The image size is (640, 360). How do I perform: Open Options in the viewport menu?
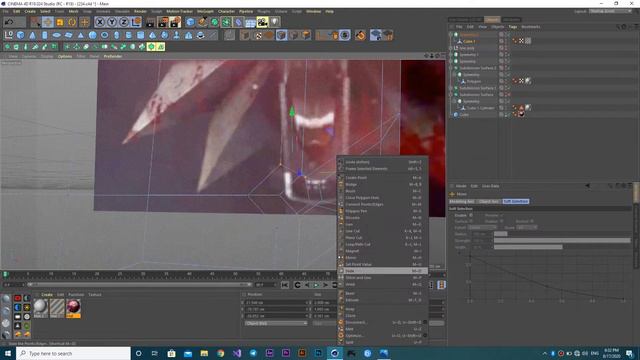point(65,56)
